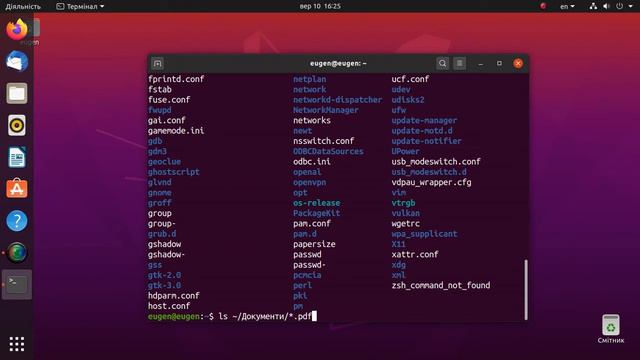The width and height of the screenshot is (640, 360).
Task: Click the netplan directory name
Action: tap(310, 79)
